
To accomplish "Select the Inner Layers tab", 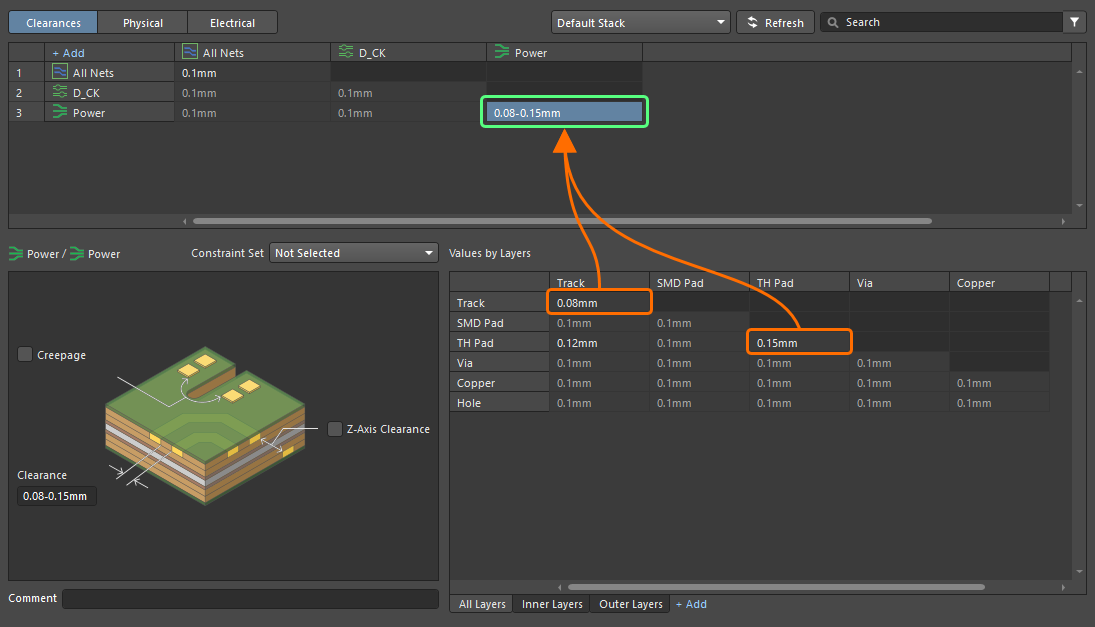I will pos(552,604).
